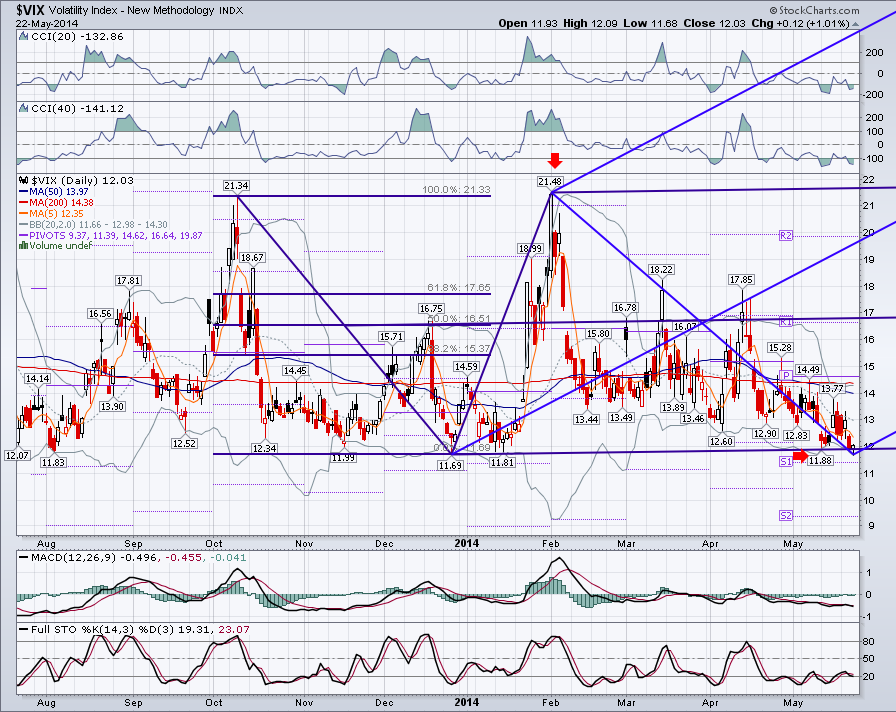Click the MA(200) 14.38 legend entry
896x712 pixels.
[56, 202]
